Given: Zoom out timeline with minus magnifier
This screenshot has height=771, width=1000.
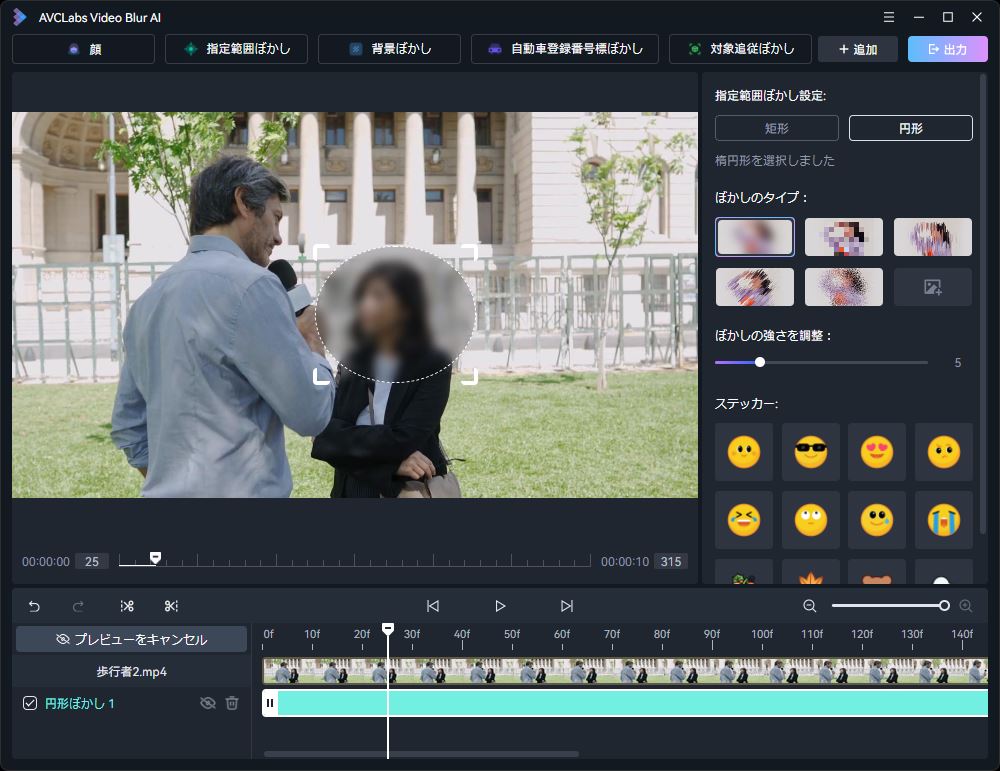Looking at the screenshot, I should [x=810, y=606].
